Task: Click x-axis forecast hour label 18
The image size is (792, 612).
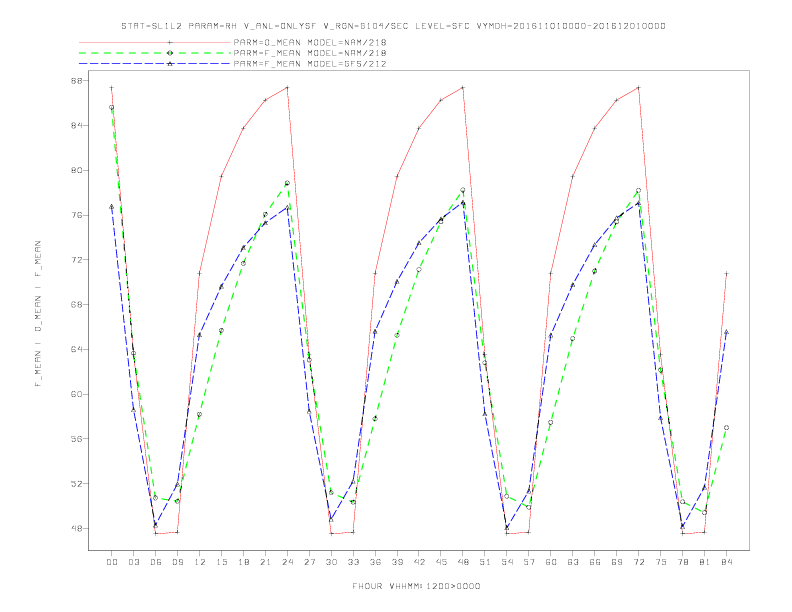Action: (x=243, y=562)
